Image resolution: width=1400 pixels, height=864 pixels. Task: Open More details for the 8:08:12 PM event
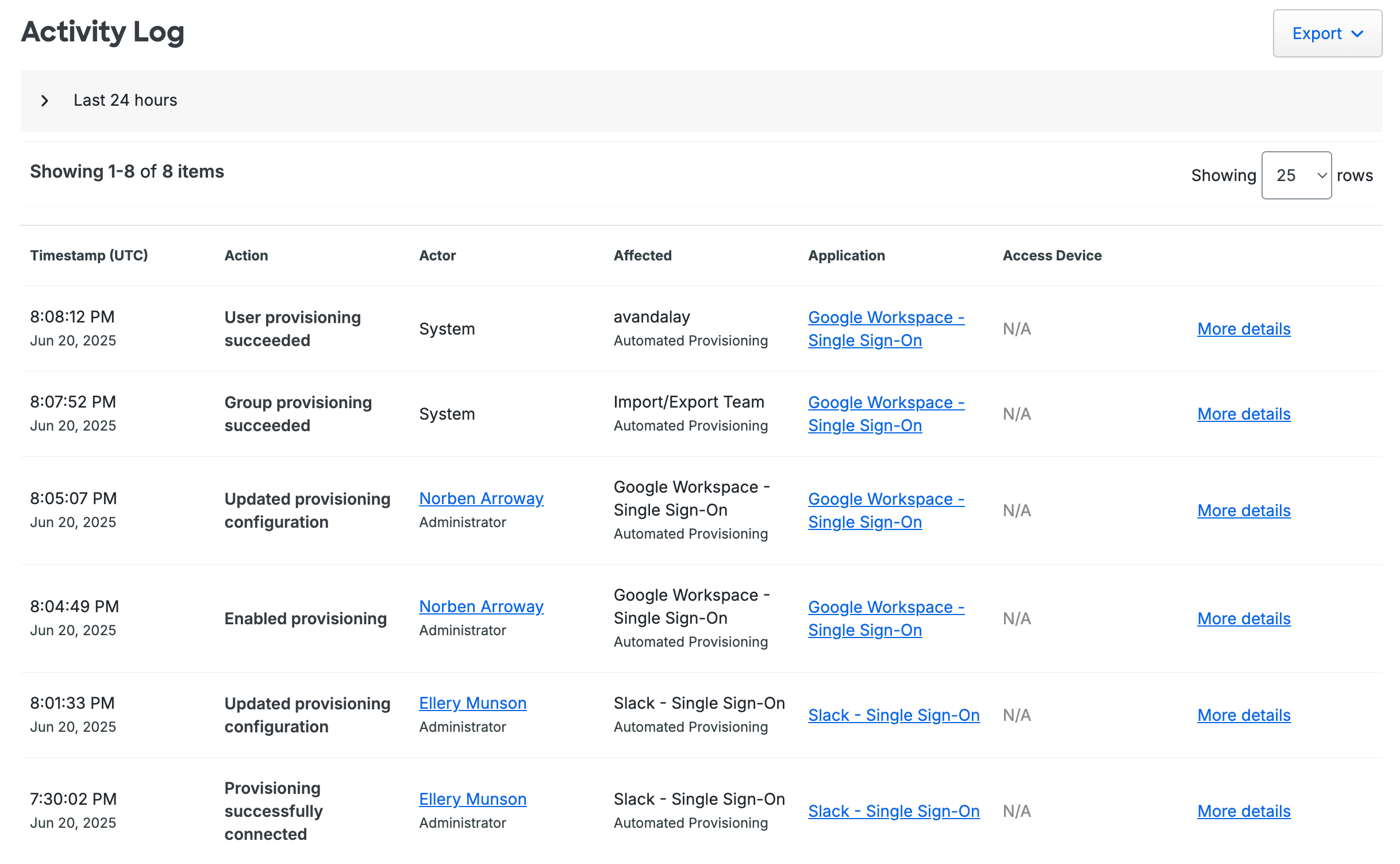coord(1243,328)
